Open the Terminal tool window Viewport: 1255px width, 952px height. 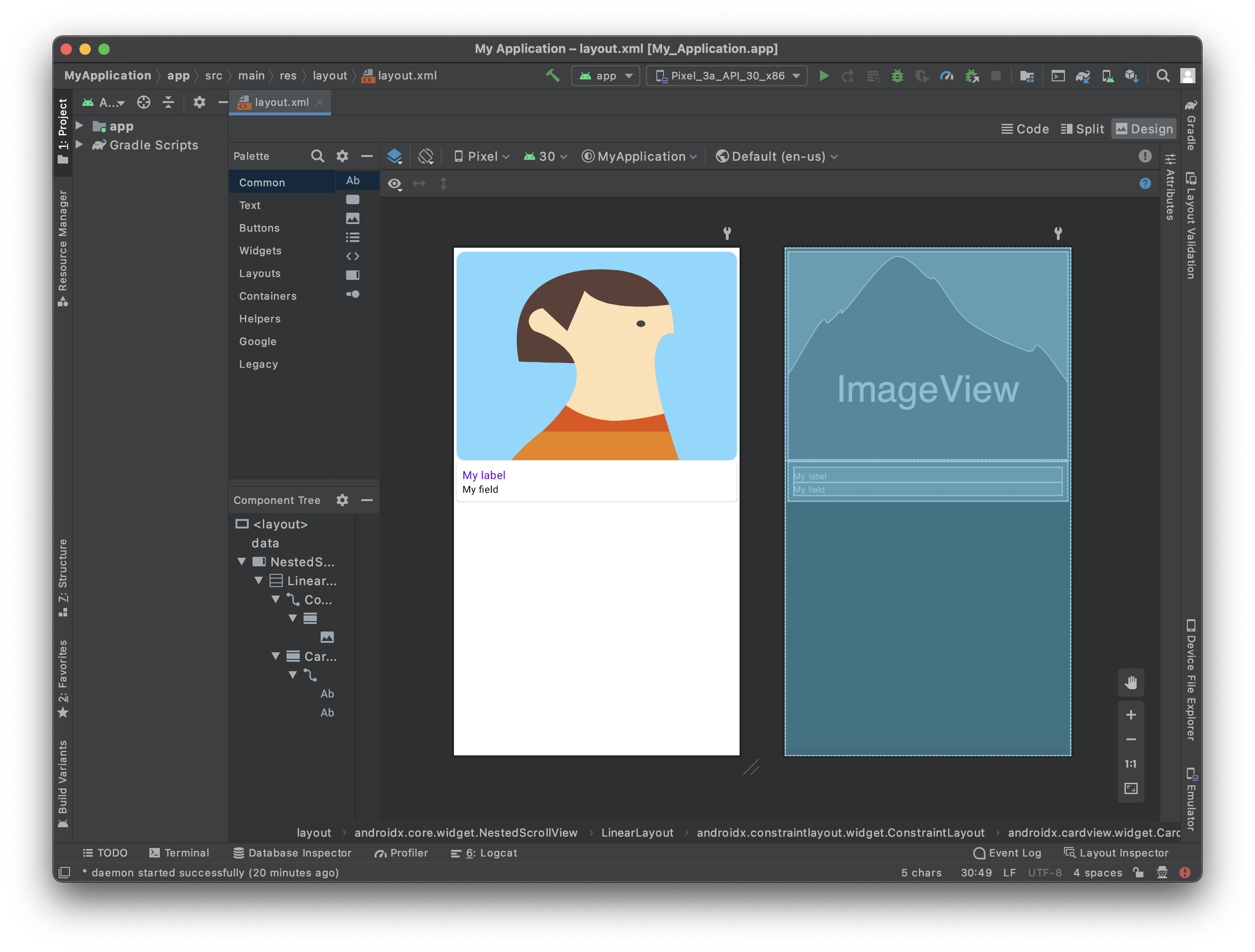[179, 852]
